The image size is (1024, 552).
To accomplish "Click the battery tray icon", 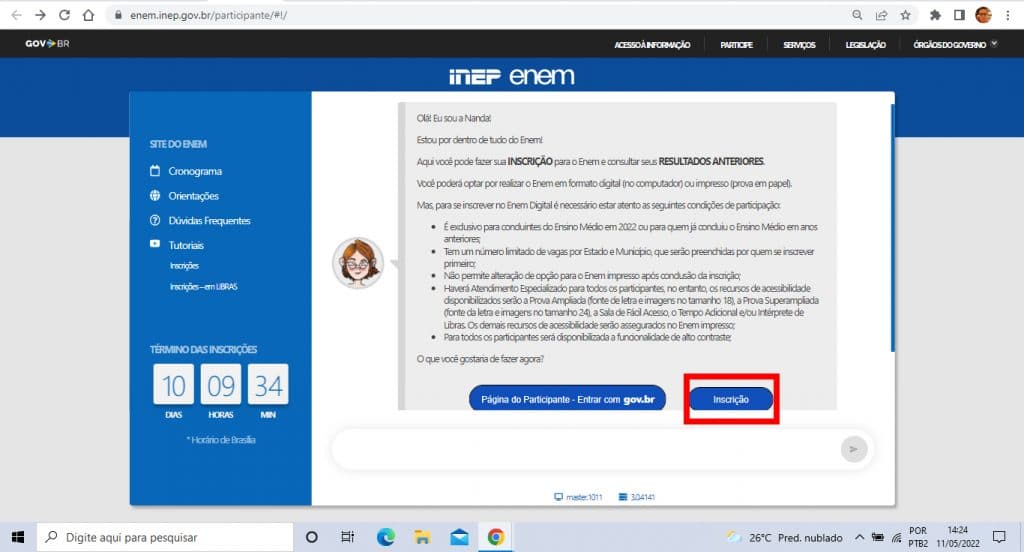I will 878,537.
